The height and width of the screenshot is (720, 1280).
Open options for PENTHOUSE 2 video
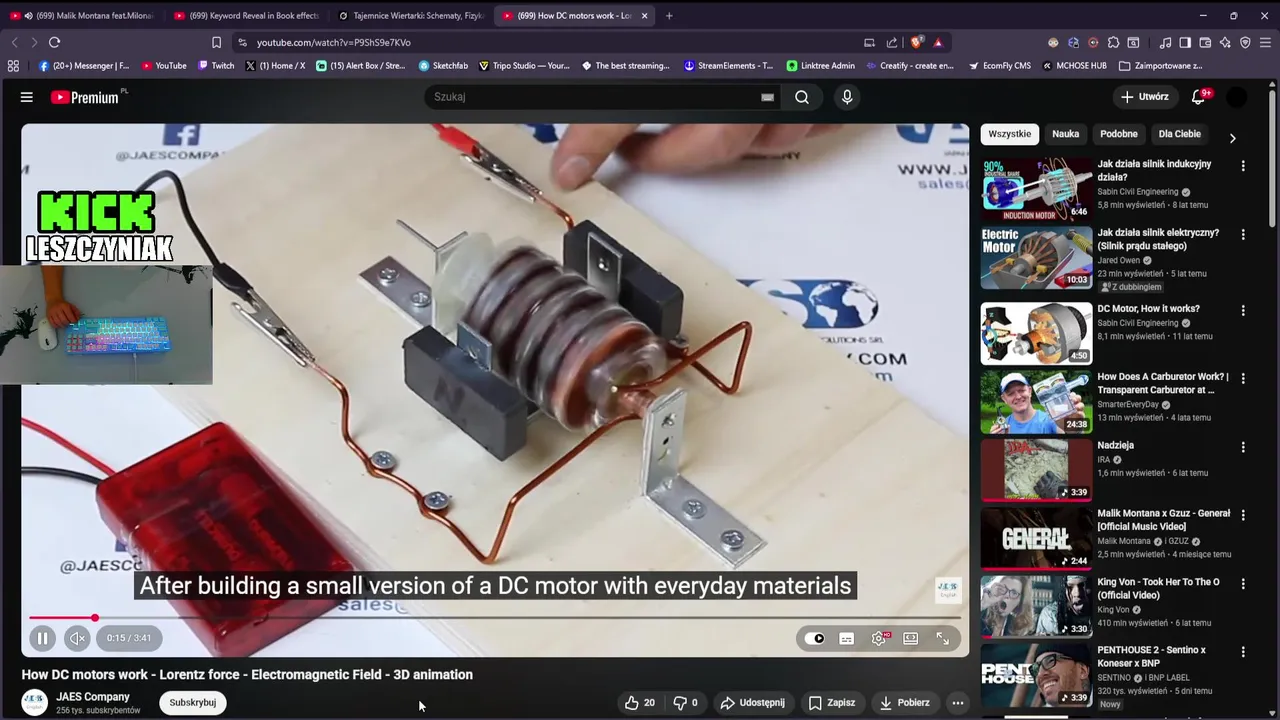pyautogui.click(x=1243, y=652)
